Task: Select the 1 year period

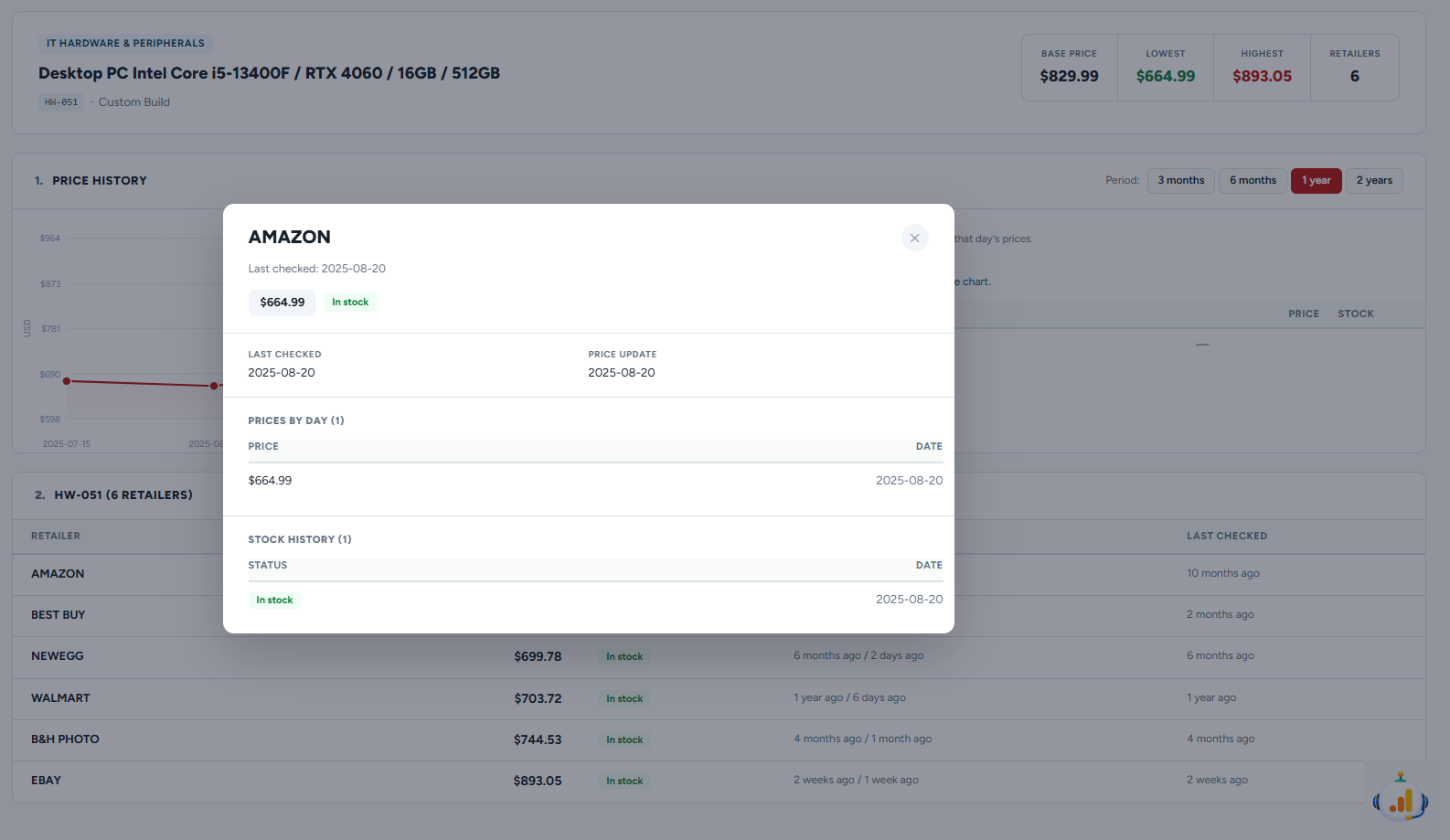Action: [x=1316, y=181]
